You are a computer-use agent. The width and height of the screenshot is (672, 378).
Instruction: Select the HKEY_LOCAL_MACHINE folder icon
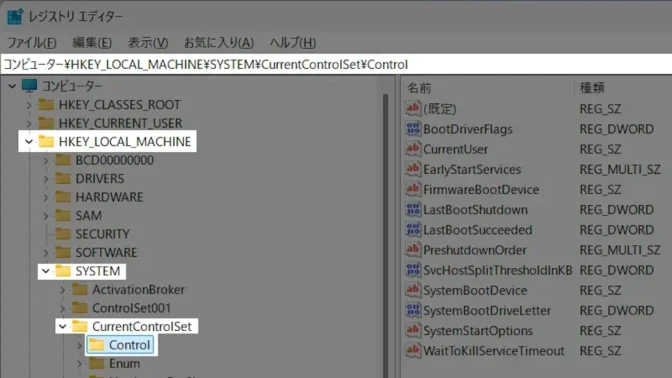point(46,141)
